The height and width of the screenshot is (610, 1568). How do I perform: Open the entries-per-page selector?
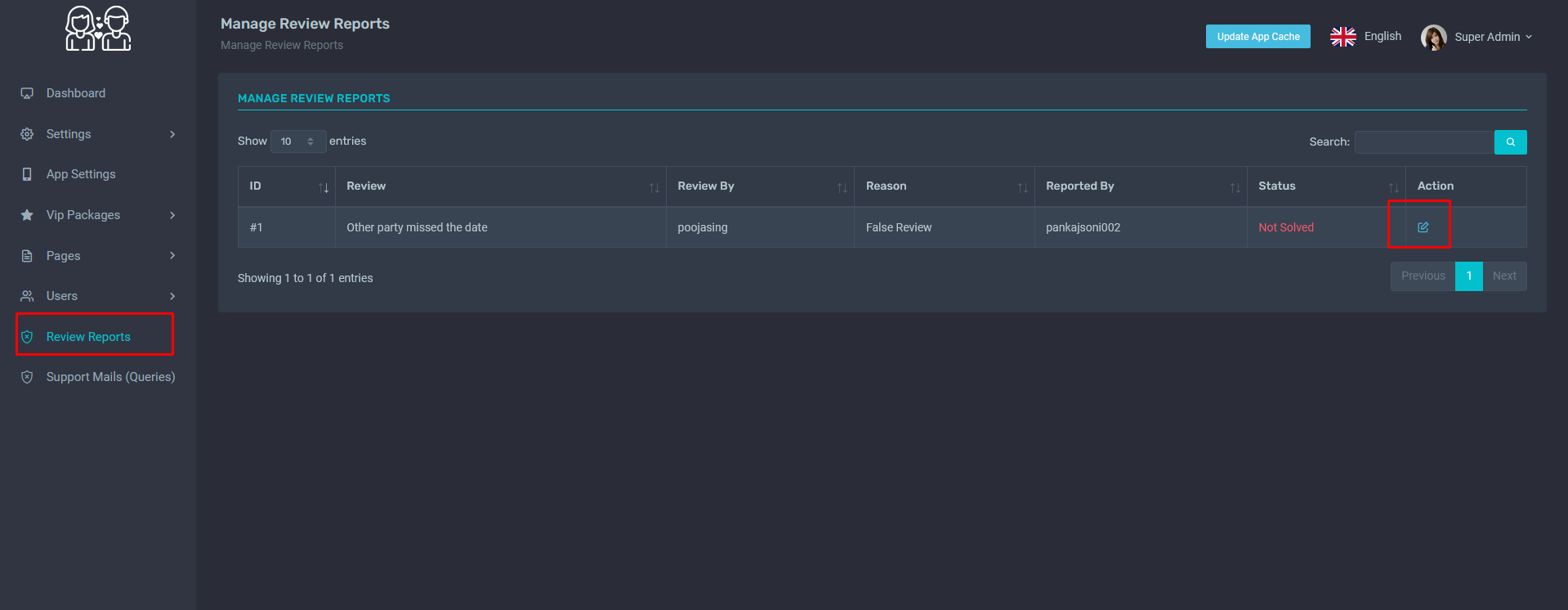(297, 141)
